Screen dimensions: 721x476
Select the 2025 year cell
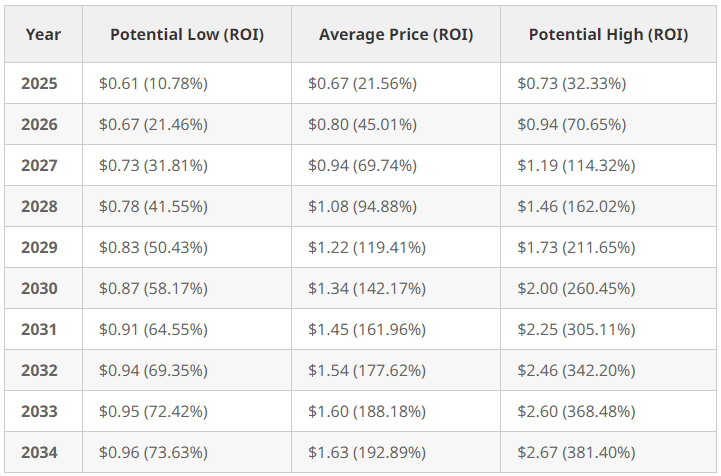coord(39,83)
